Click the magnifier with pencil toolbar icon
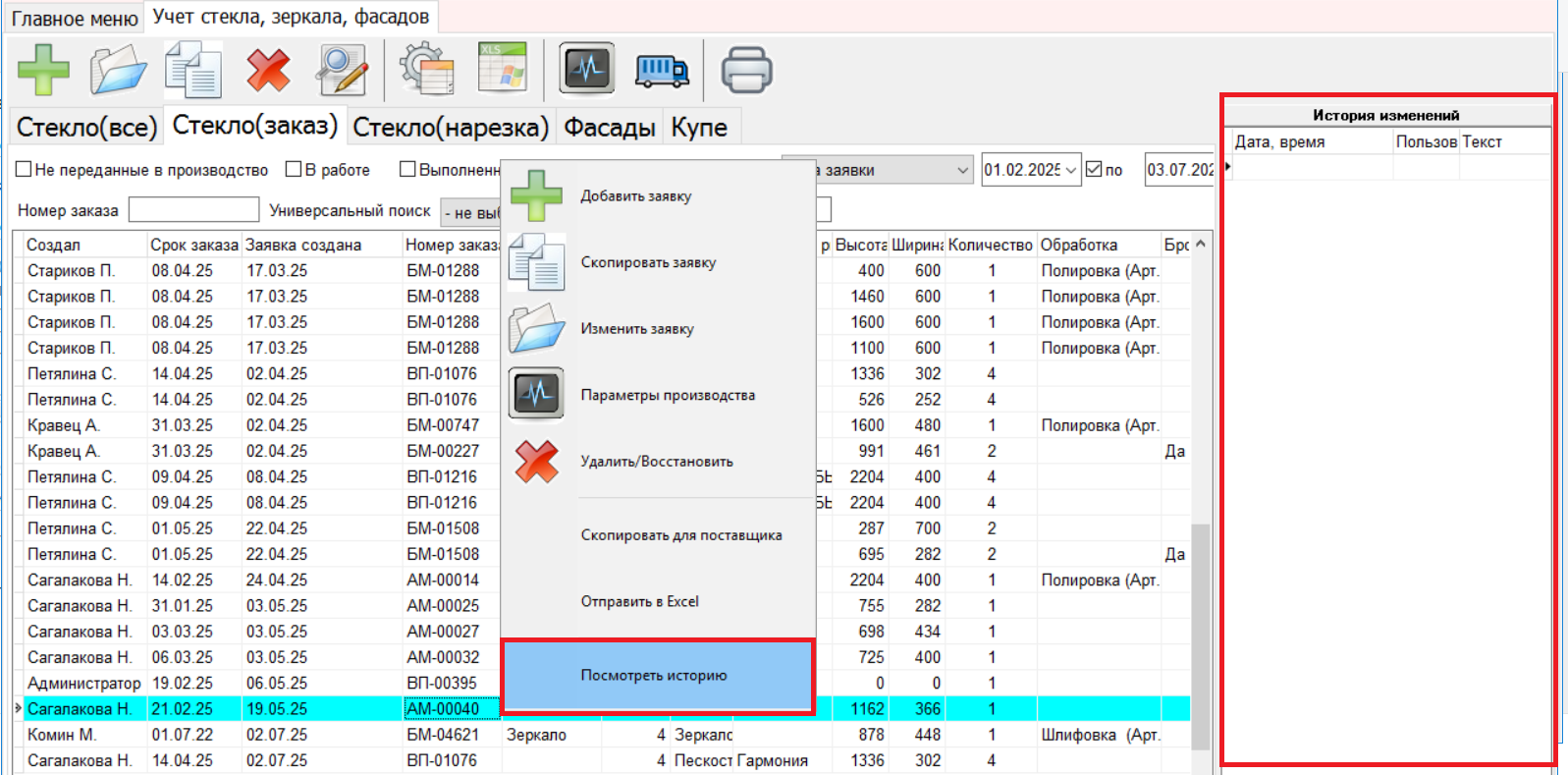This screenshot has height=775, width=1568. pyautogui.click(x=342, y=70)
